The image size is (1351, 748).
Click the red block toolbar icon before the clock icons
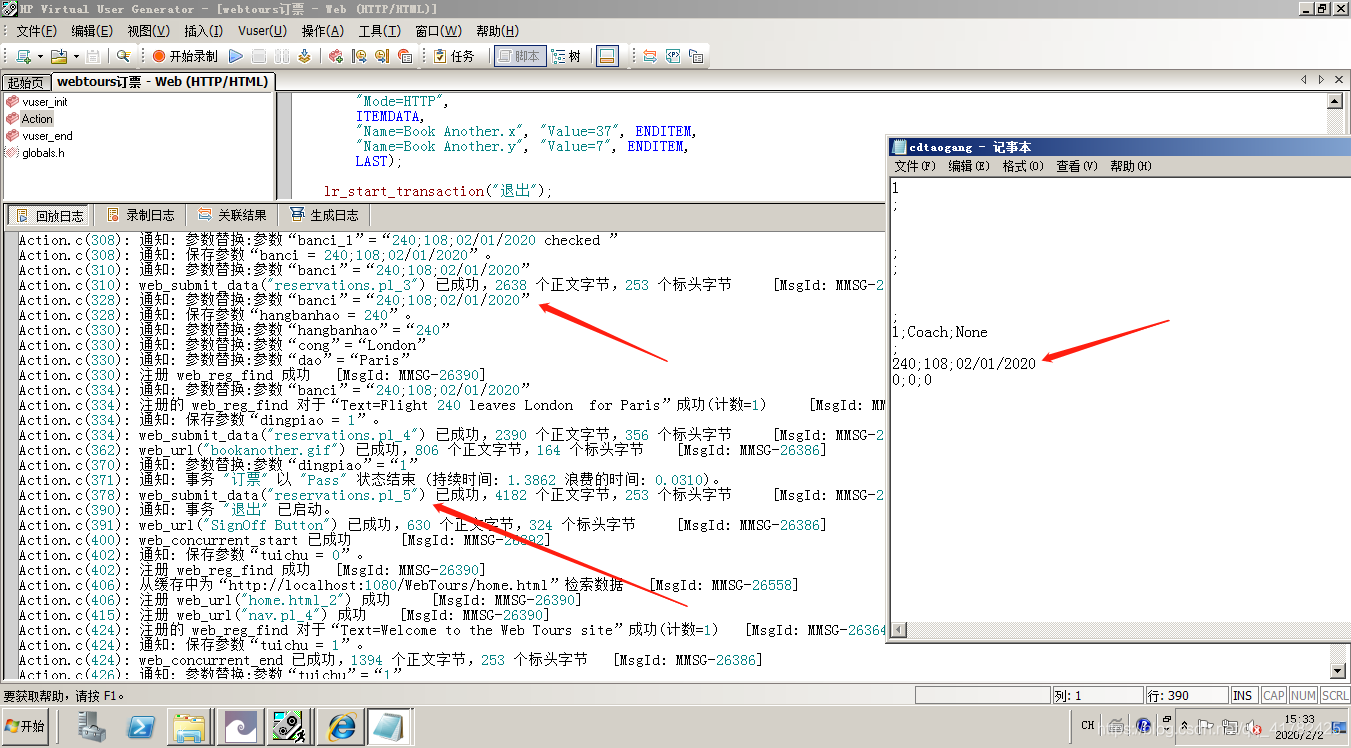(336, 56)
